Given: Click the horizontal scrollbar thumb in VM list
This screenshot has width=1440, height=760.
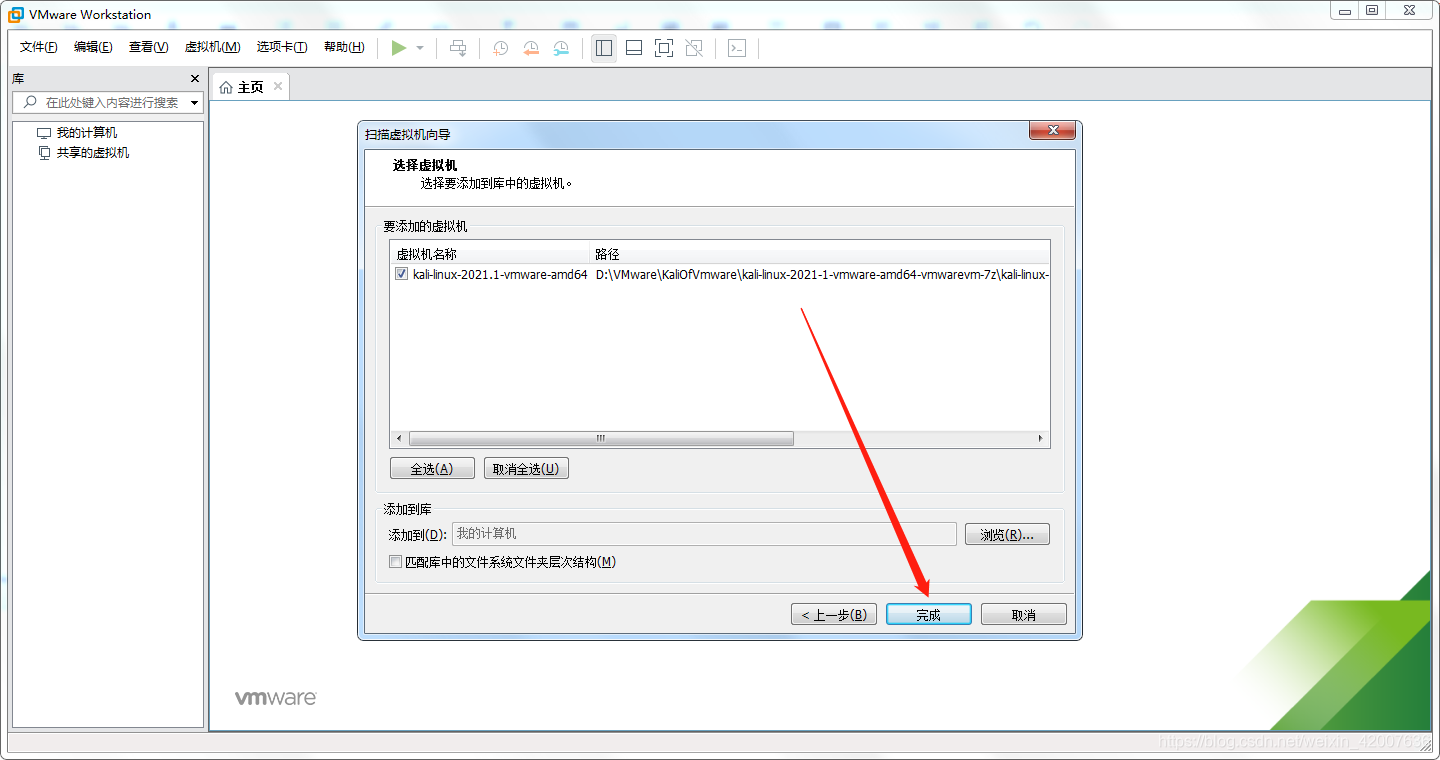Looking at the screenshot, I should pos(601,438).
